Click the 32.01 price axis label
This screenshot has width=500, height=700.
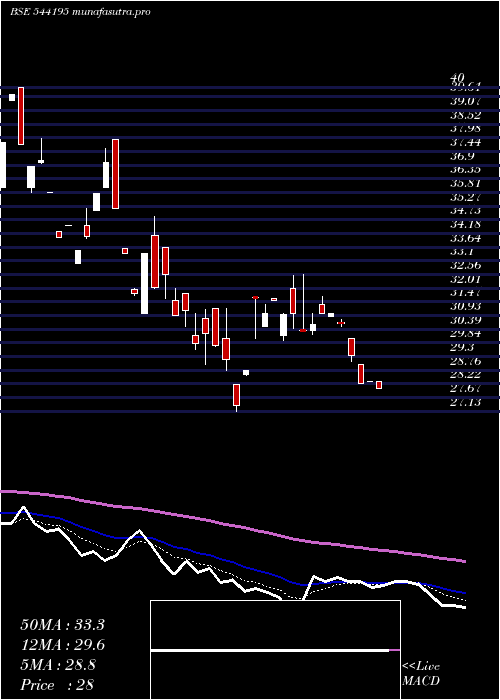point(465,279)
